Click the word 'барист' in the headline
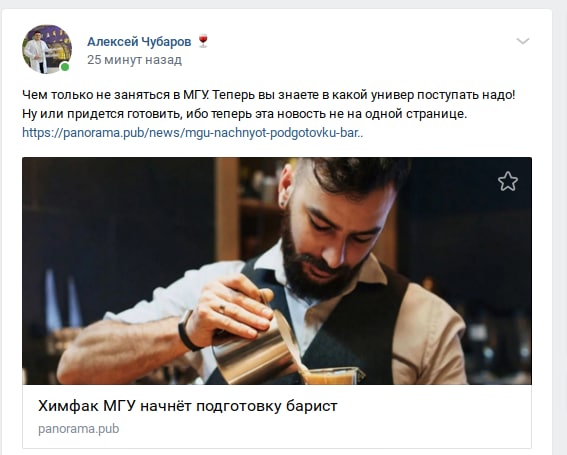The width and height of the screenshot is (567, 455). tap(312, 406)
